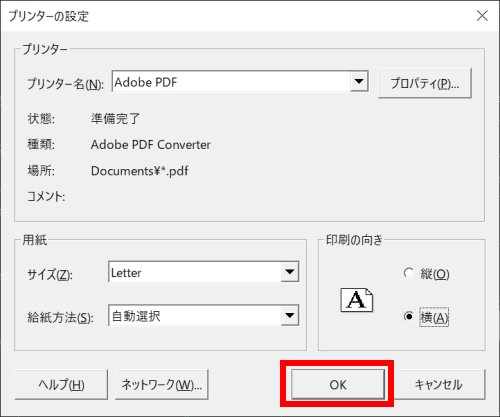This screenshot has height=417, width=500.
Task: Click the page orientation preview icon
Action: click(357, 300)
